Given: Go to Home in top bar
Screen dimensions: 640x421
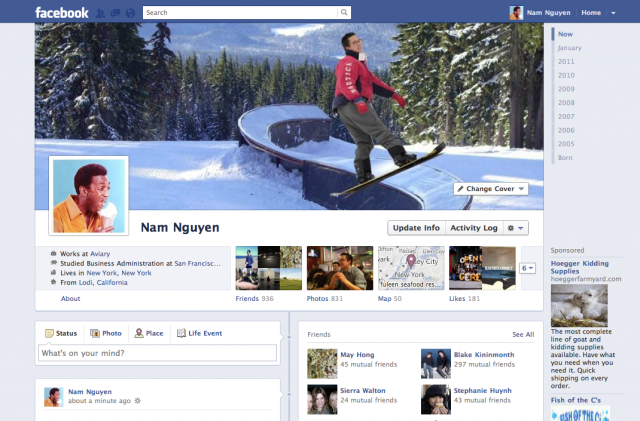Looking at the screenshot, I should (x=591, y=13).
